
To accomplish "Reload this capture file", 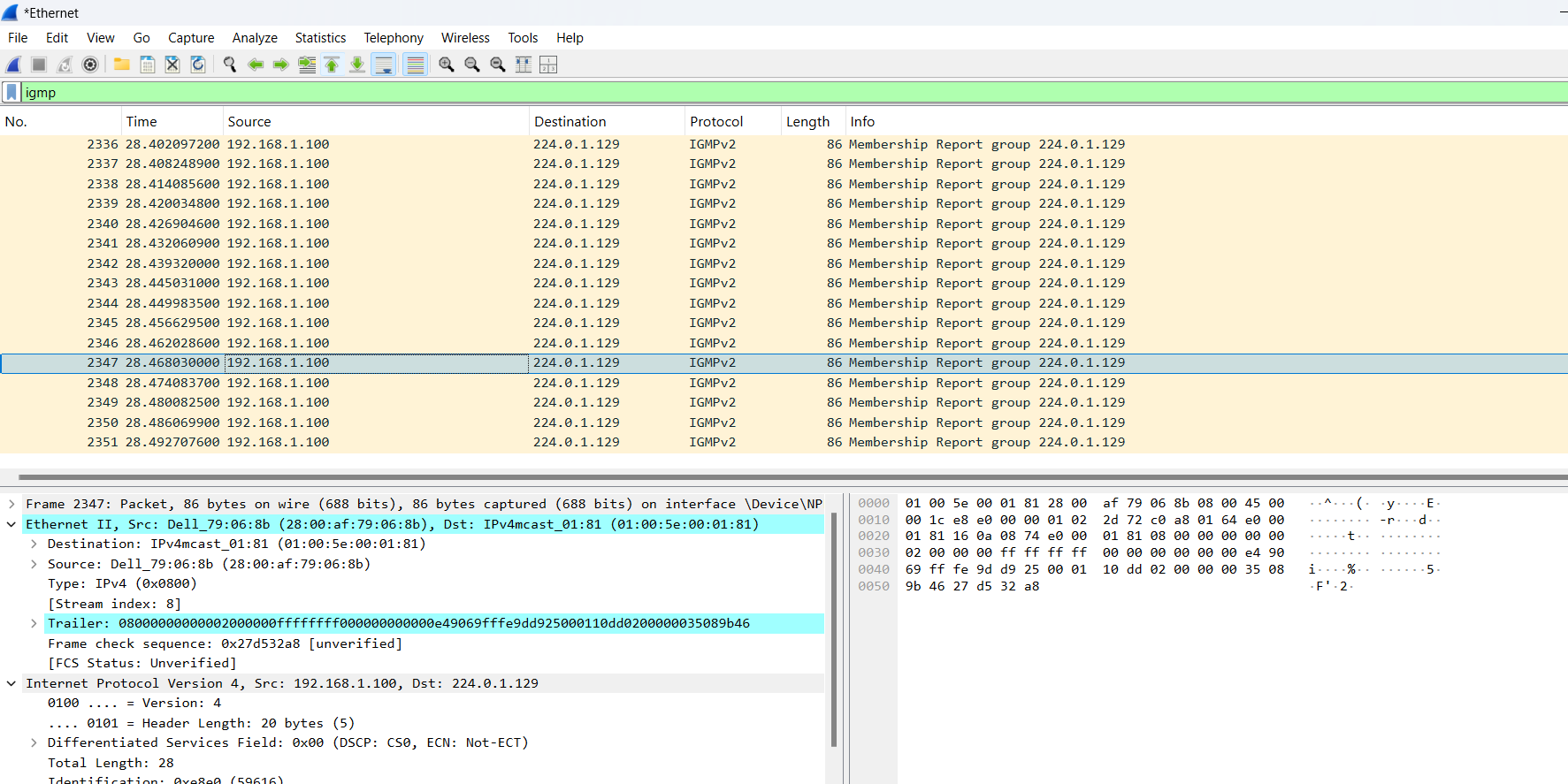I will [198, 65].
